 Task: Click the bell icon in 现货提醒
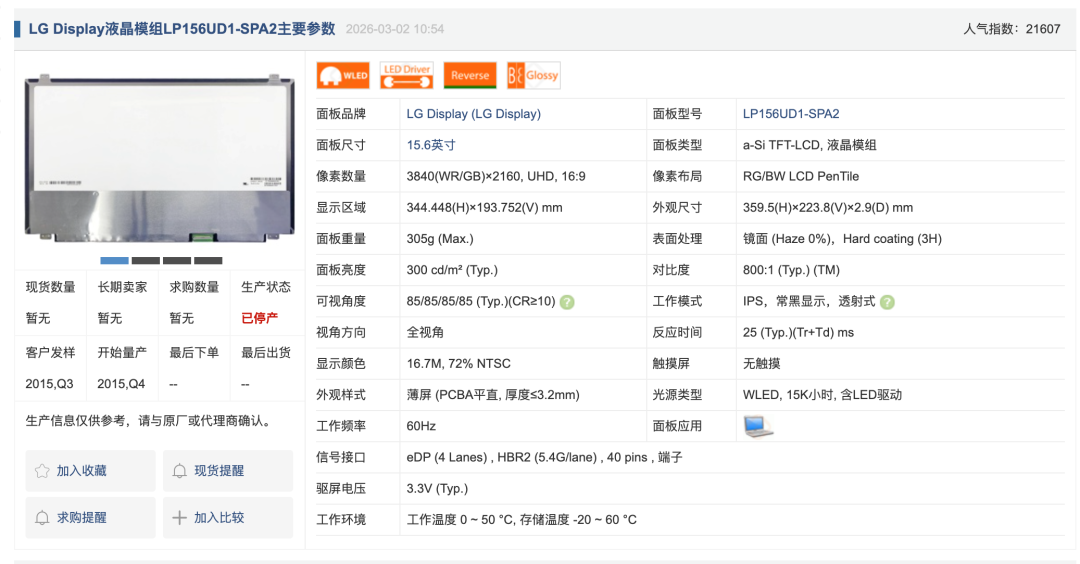point(179,471)
